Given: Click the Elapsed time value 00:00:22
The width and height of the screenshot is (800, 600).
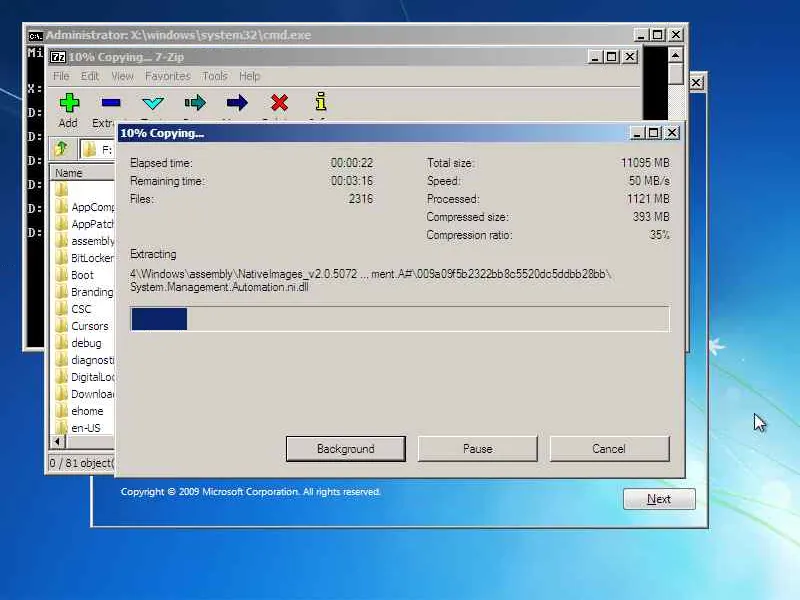Looking at the screenshot, I should point(352,163).
